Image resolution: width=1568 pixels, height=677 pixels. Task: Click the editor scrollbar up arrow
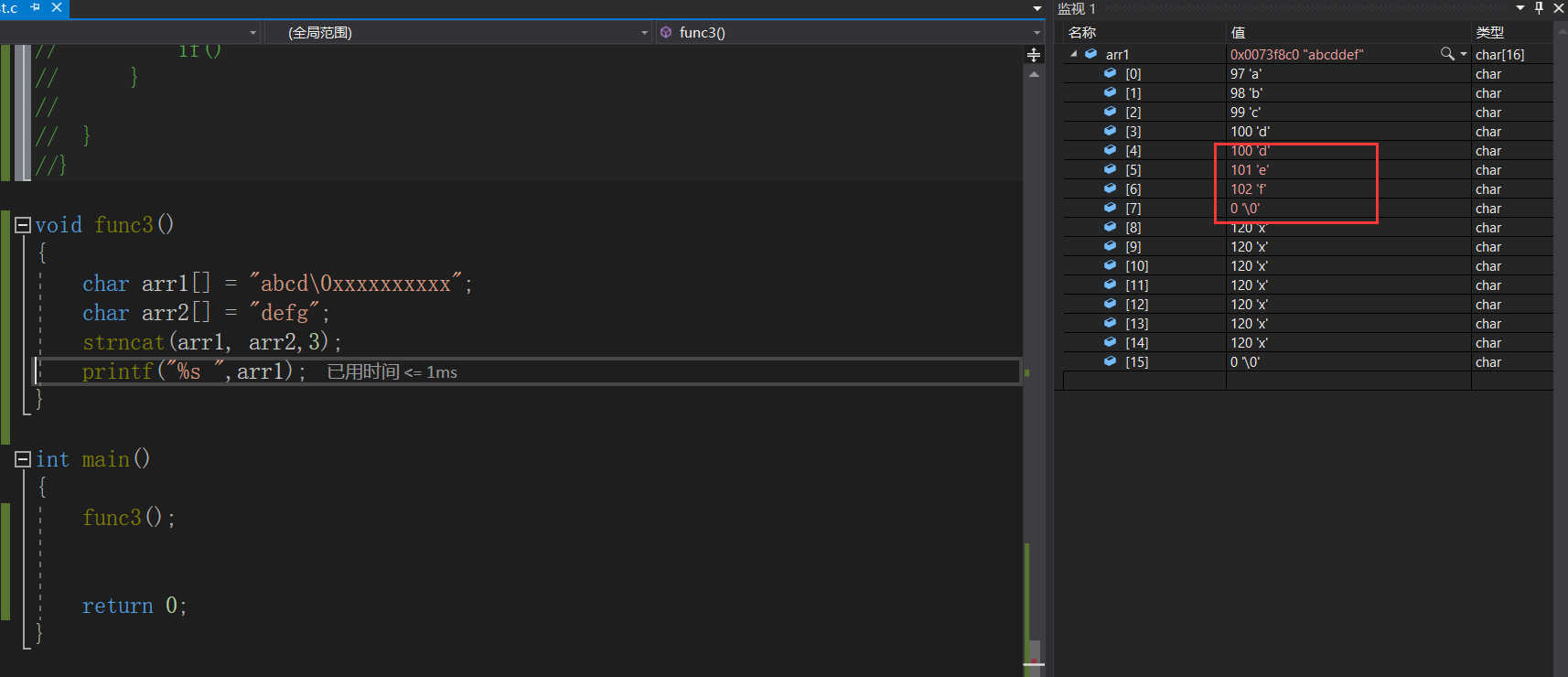1034,75
